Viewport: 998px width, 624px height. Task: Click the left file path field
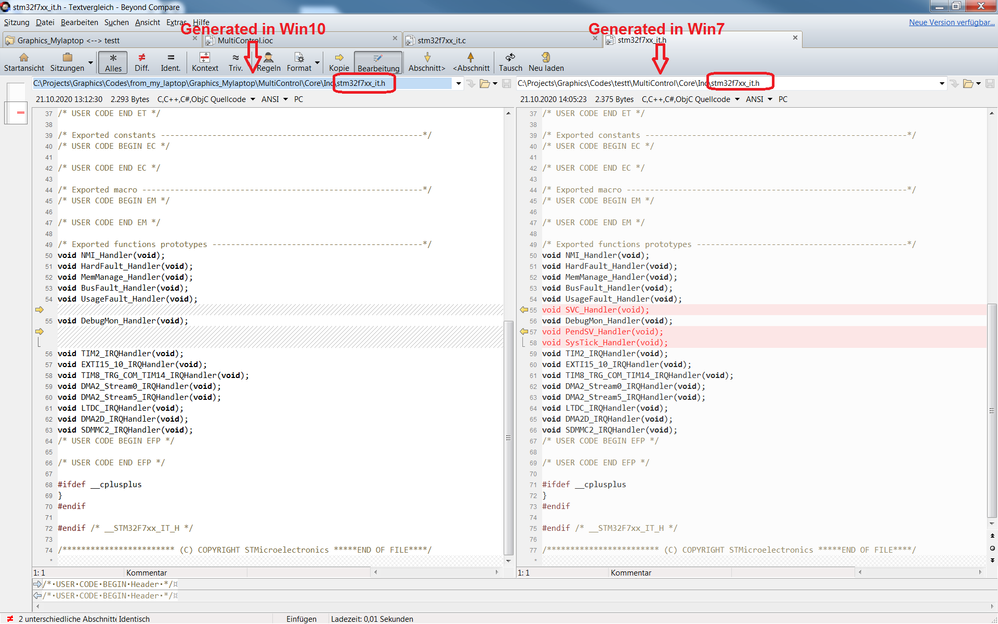[x=243, y=83]
